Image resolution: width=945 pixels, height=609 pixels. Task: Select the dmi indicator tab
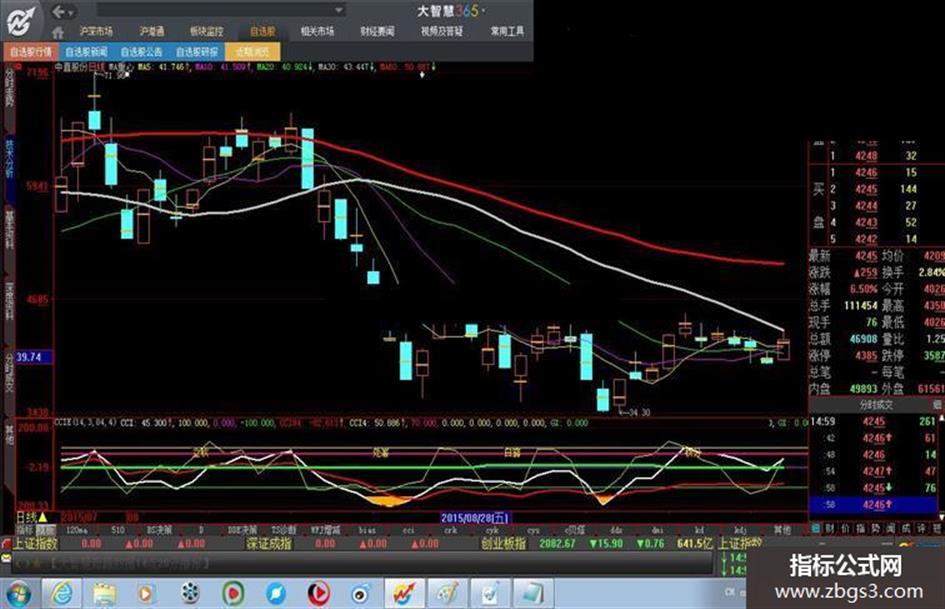[658, 530]
